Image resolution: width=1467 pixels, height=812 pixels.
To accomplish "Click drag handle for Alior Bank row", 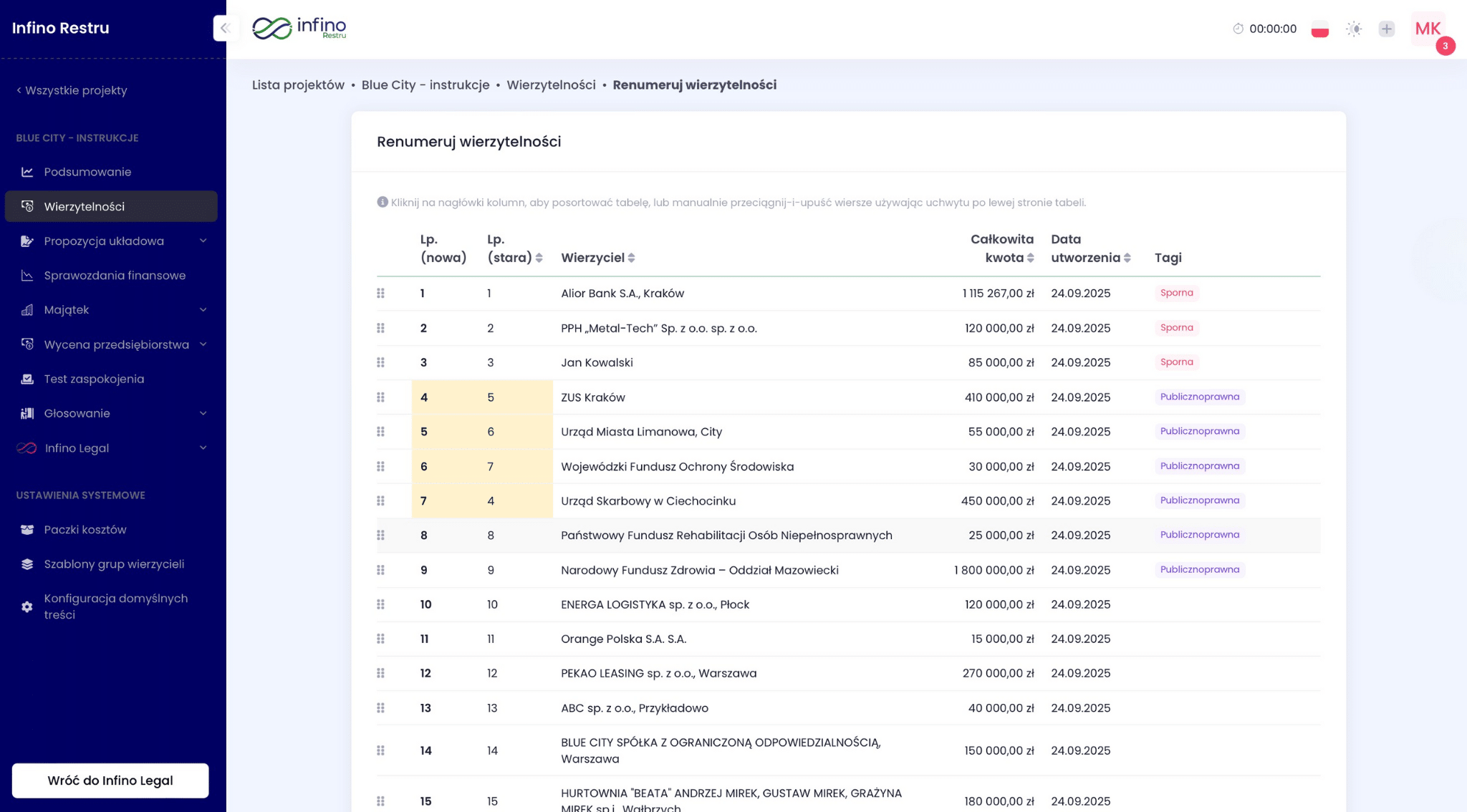I will pos(380,294).
